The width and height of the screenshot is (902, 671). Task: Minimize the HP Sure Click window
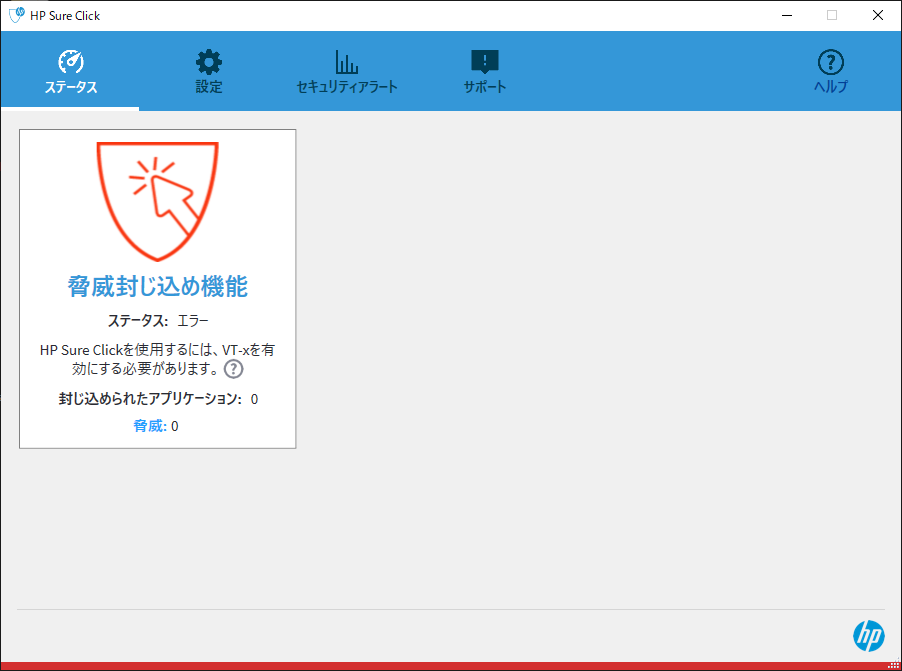[x=787, y=16]
